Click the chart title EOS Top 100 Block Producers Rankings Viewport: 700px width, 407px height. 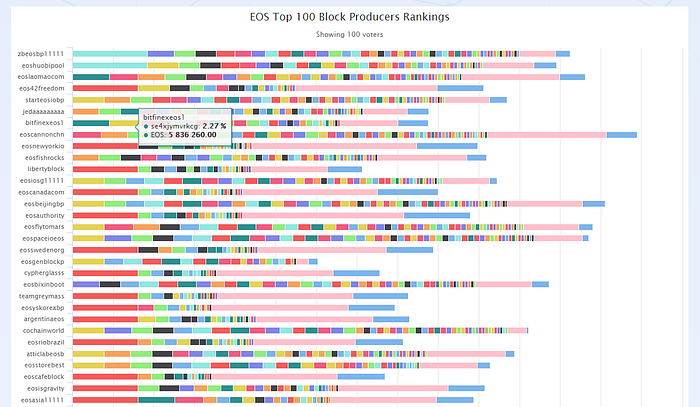[350, 17]
